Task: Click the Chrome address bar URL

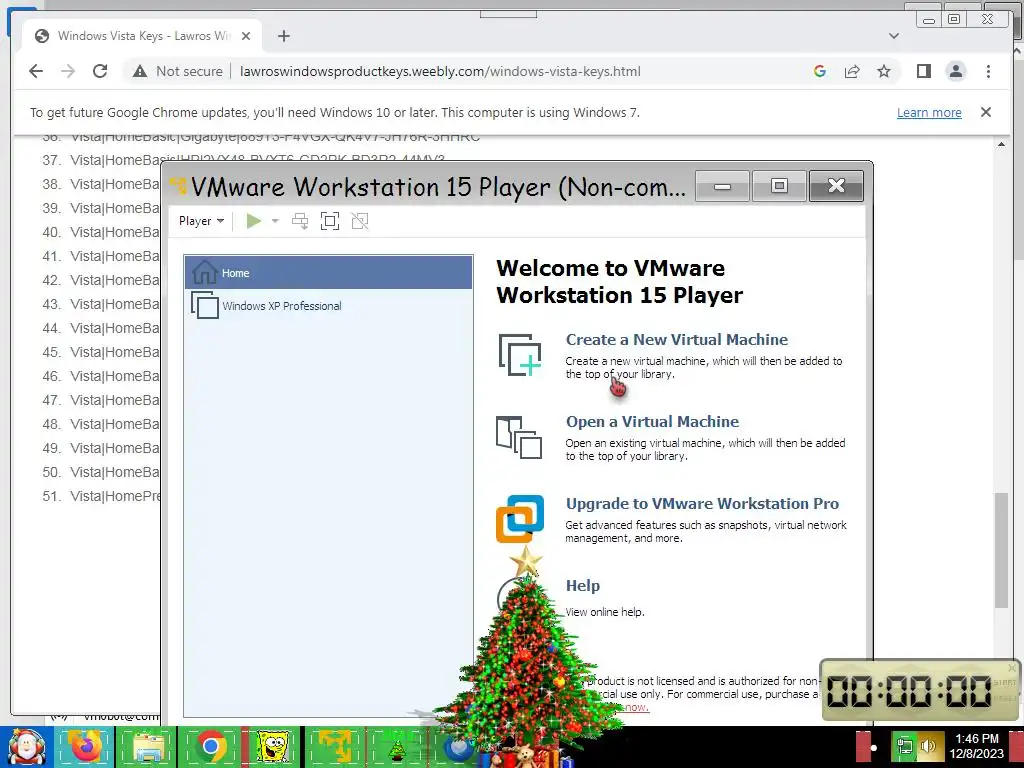Action: point(440,71)
